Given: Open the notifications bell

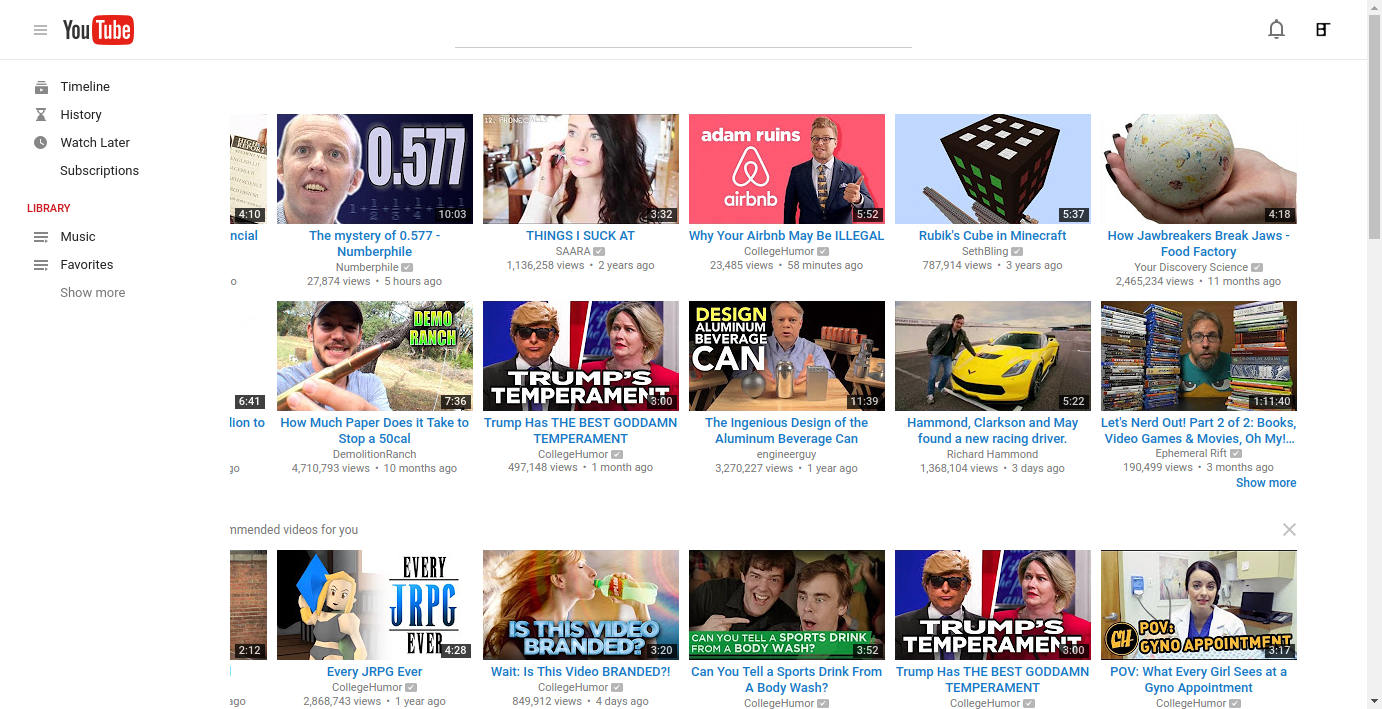Looking at the screenshot, I should 1276,30.
